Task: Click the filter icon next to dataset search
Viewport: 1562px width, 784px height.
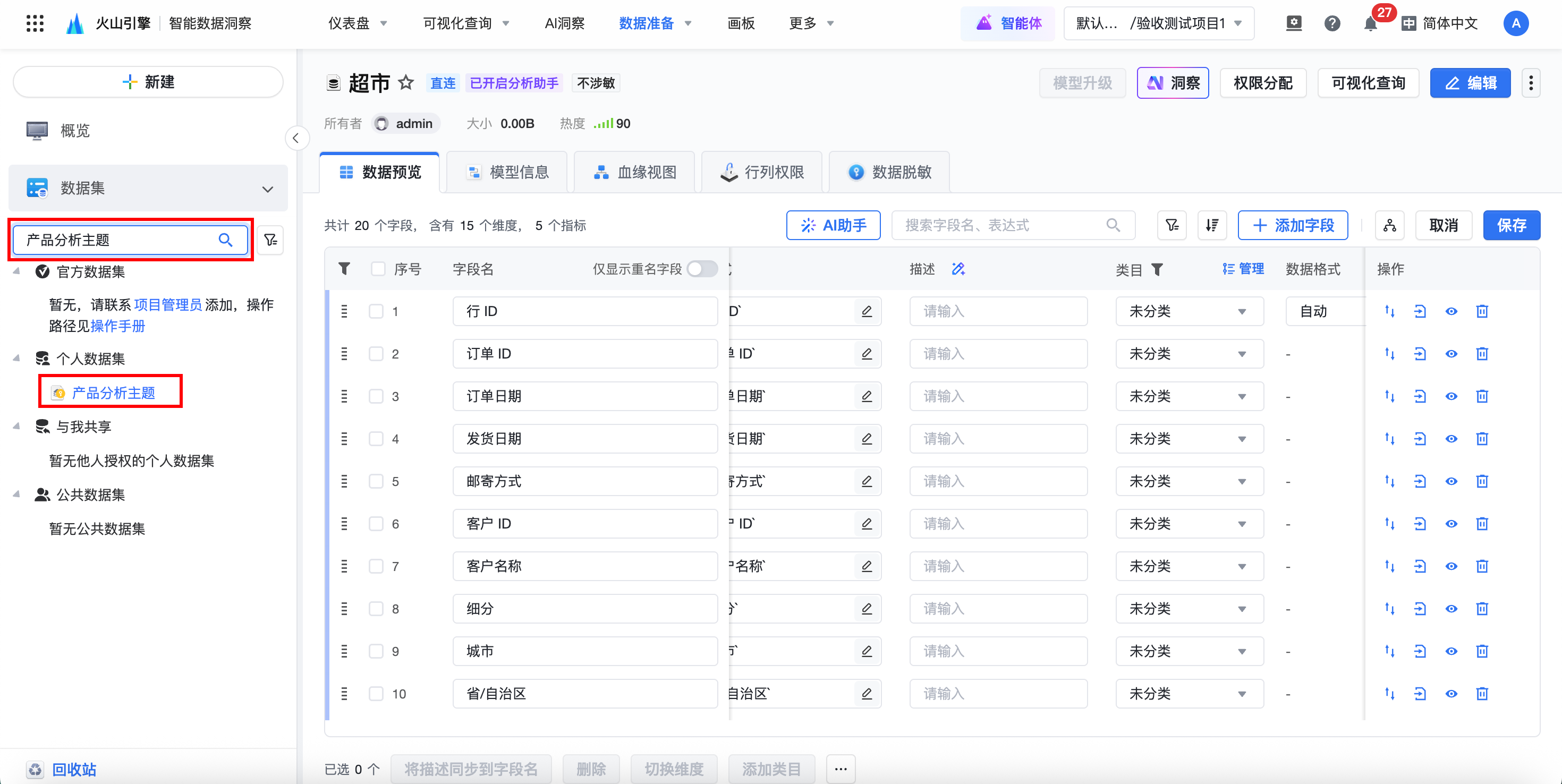Action: 270,240
